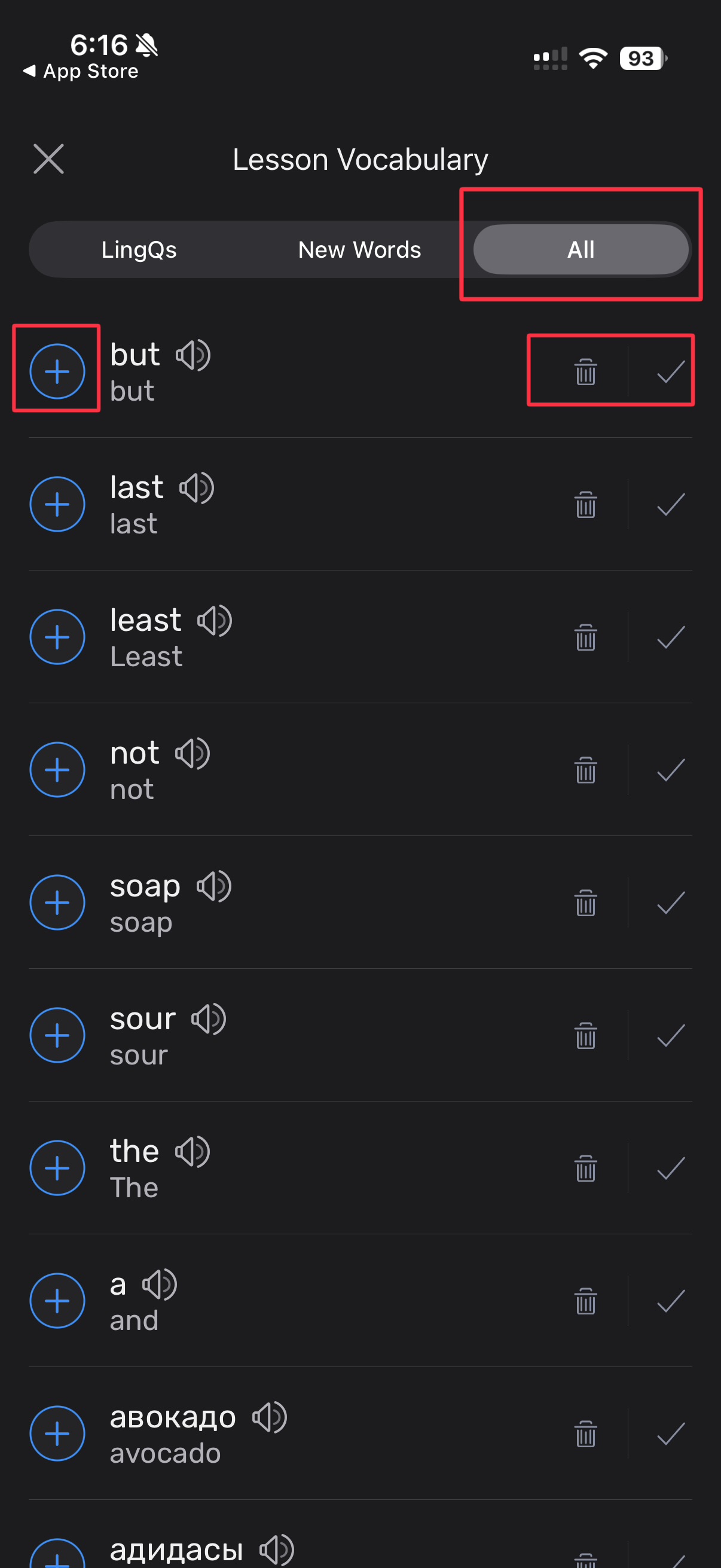The image size is (721, 1568).
Task: Create LingQ for 'the' using plus button
Action: 57,1168
